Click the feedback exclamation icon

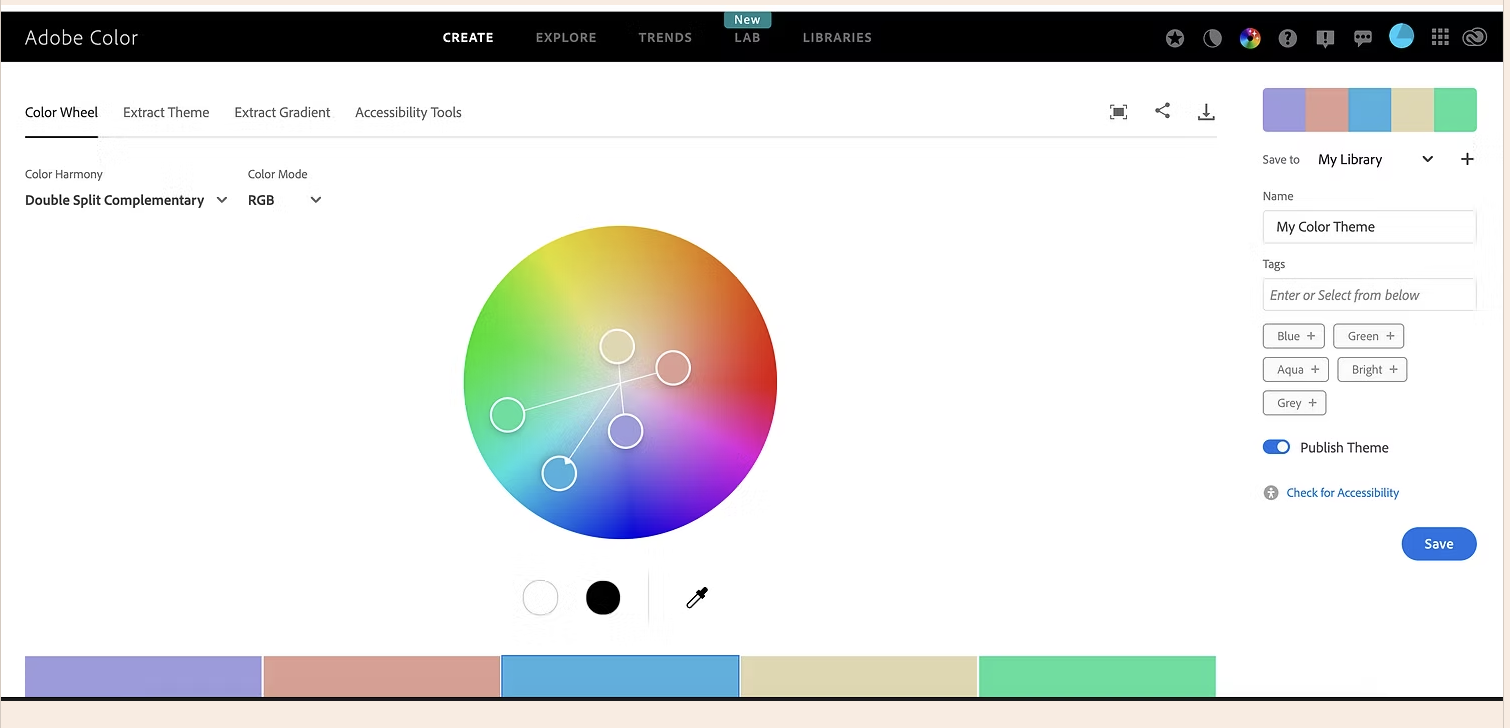click(1325, 38)
